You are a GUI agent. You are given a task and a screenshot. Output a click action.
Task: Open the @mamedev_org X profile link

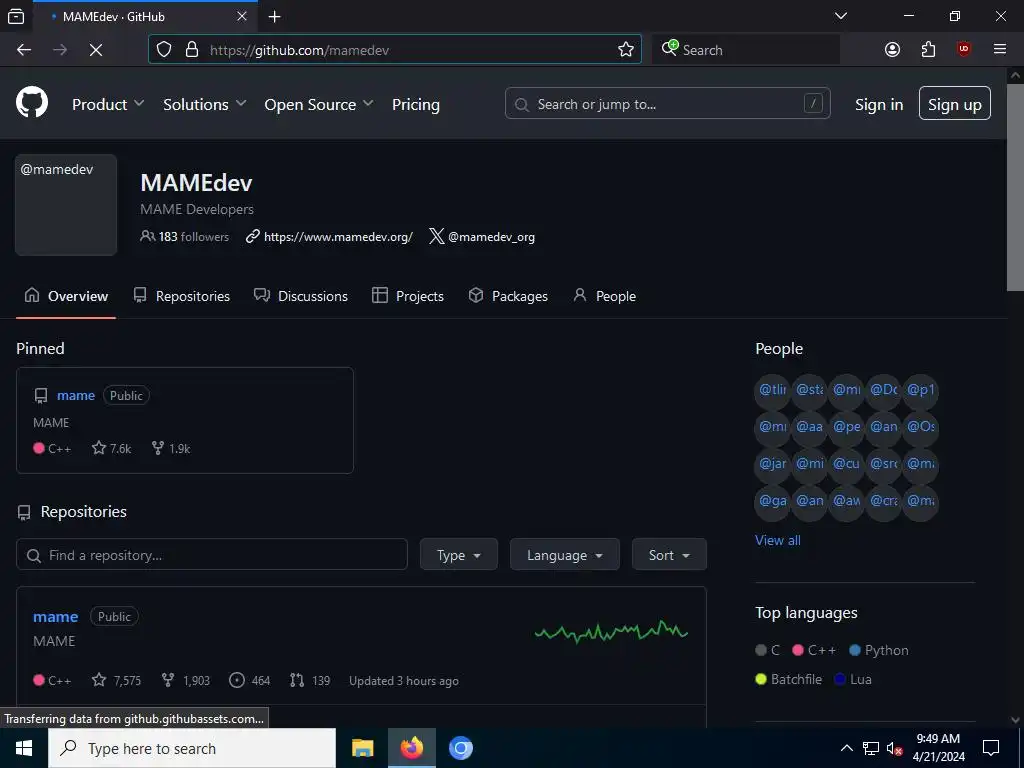(x=491, y=236)
